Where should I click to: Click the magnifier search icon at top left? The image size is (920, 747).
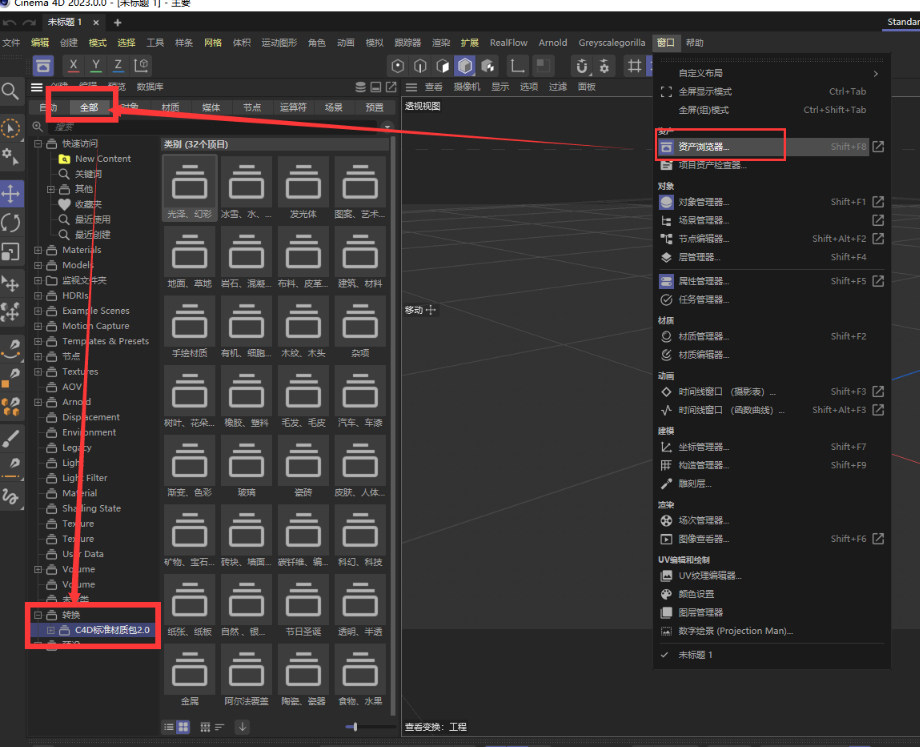11,92
